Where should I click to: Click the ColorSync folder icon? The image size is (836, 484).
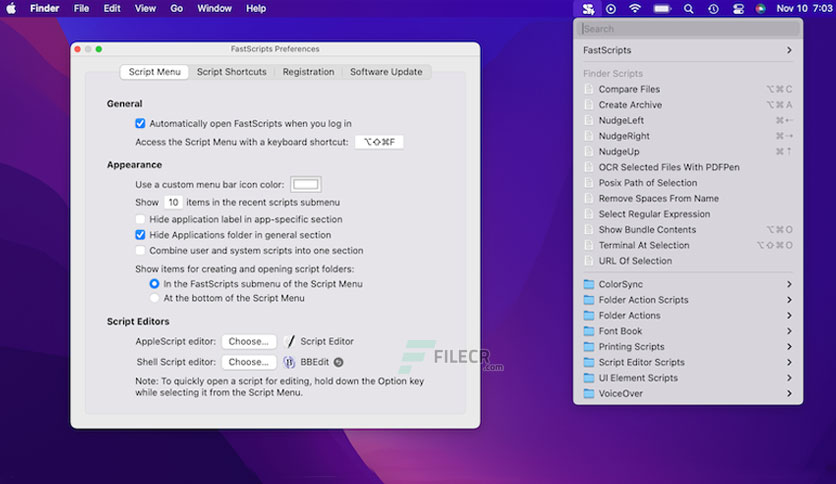pyautogui.click(x=589, y=284)
